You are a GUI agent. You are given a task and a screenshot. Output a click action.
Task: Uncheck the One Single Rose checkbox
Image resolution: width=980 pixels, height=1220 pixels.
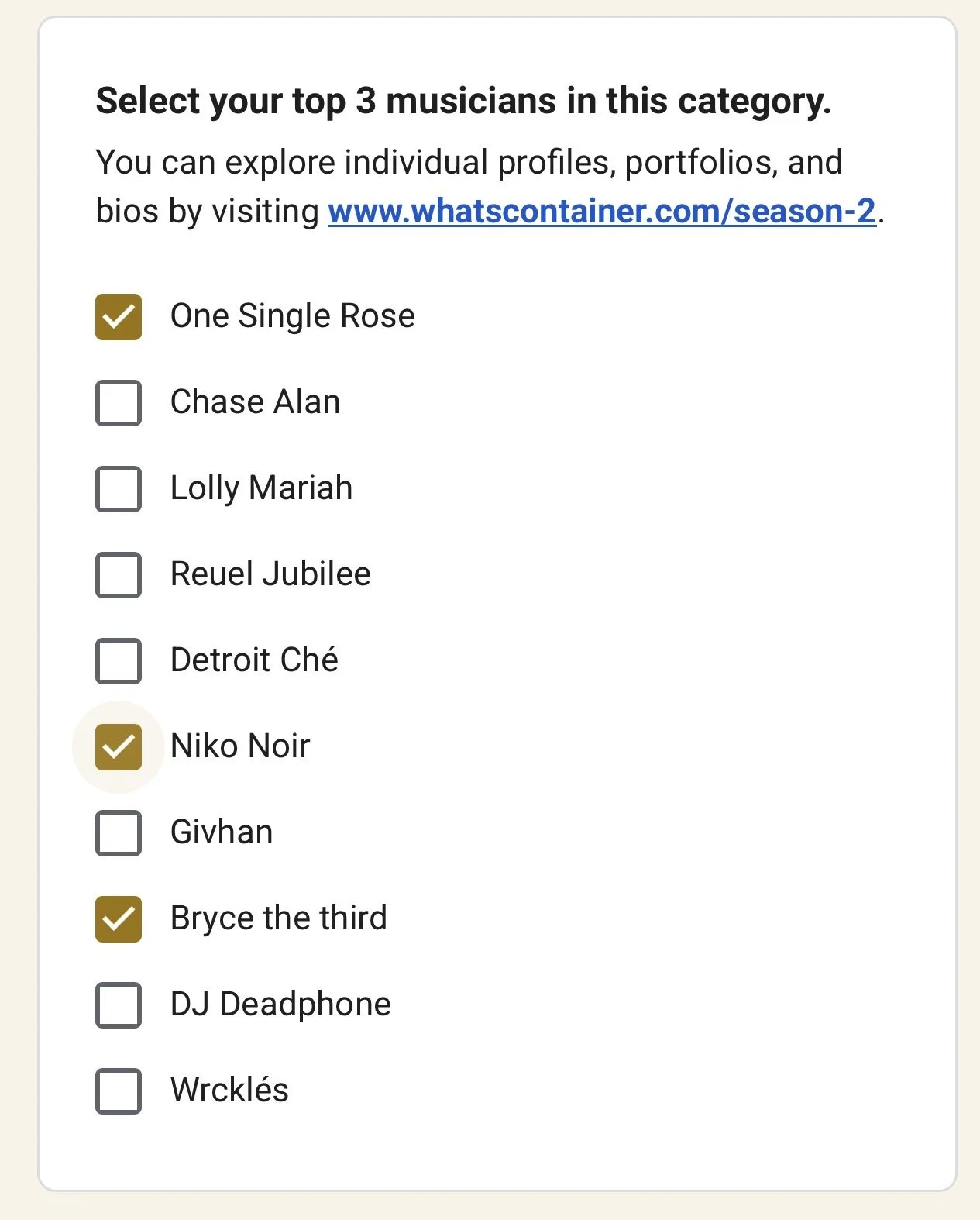119,317
